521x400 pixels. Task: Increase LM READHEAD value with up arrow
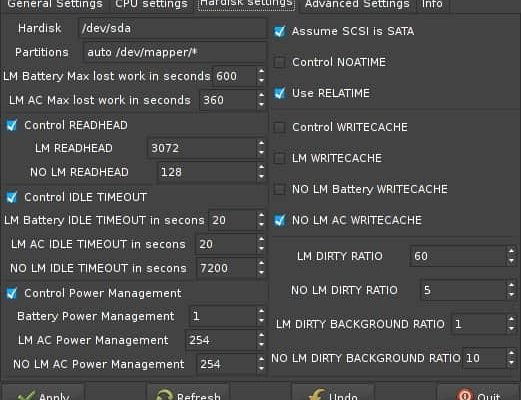(261, 144)
